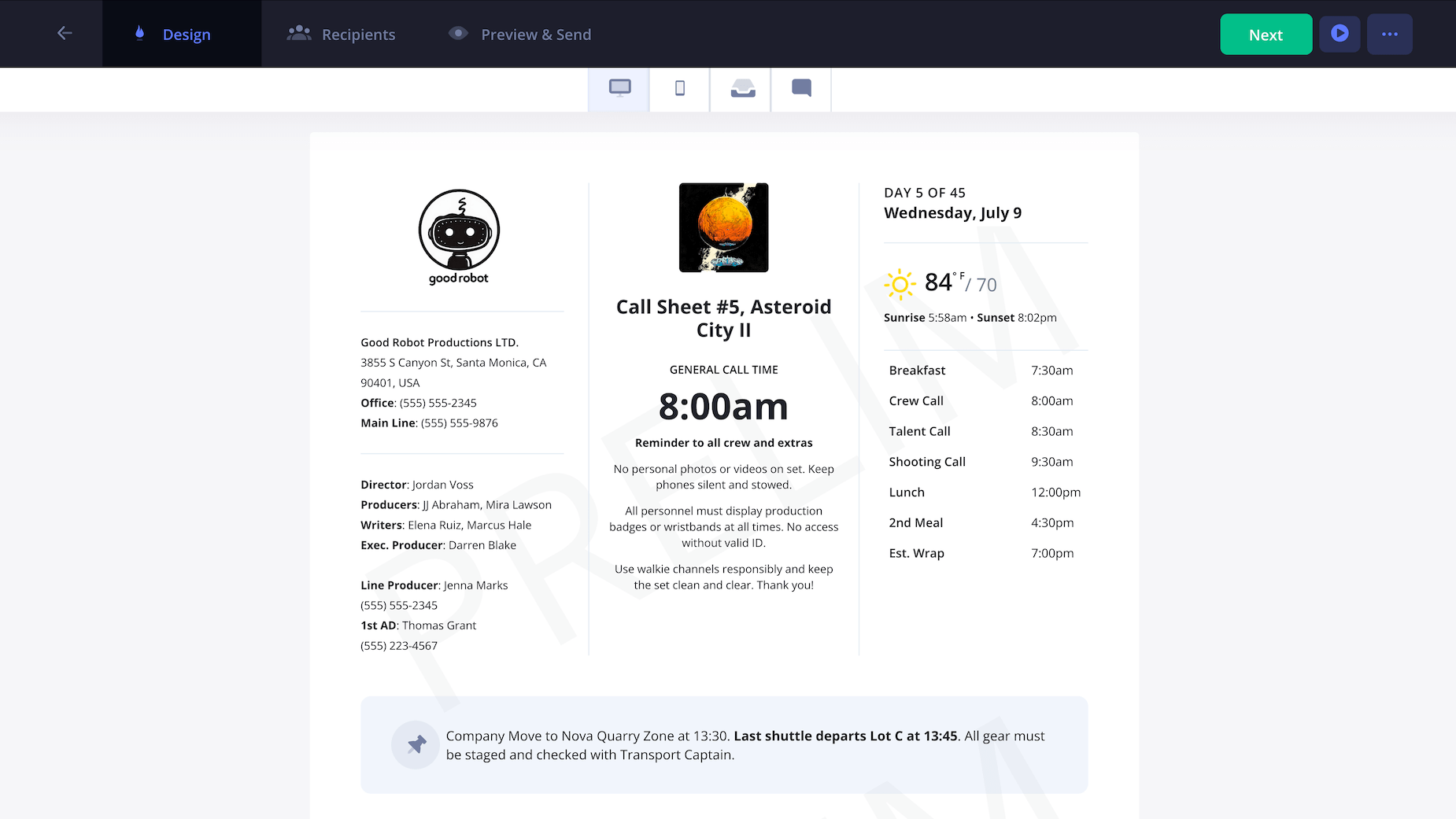This screenshot has width=1456, height=819.
Task: Open the Preview & Send tab
Action: pos(520,35)
